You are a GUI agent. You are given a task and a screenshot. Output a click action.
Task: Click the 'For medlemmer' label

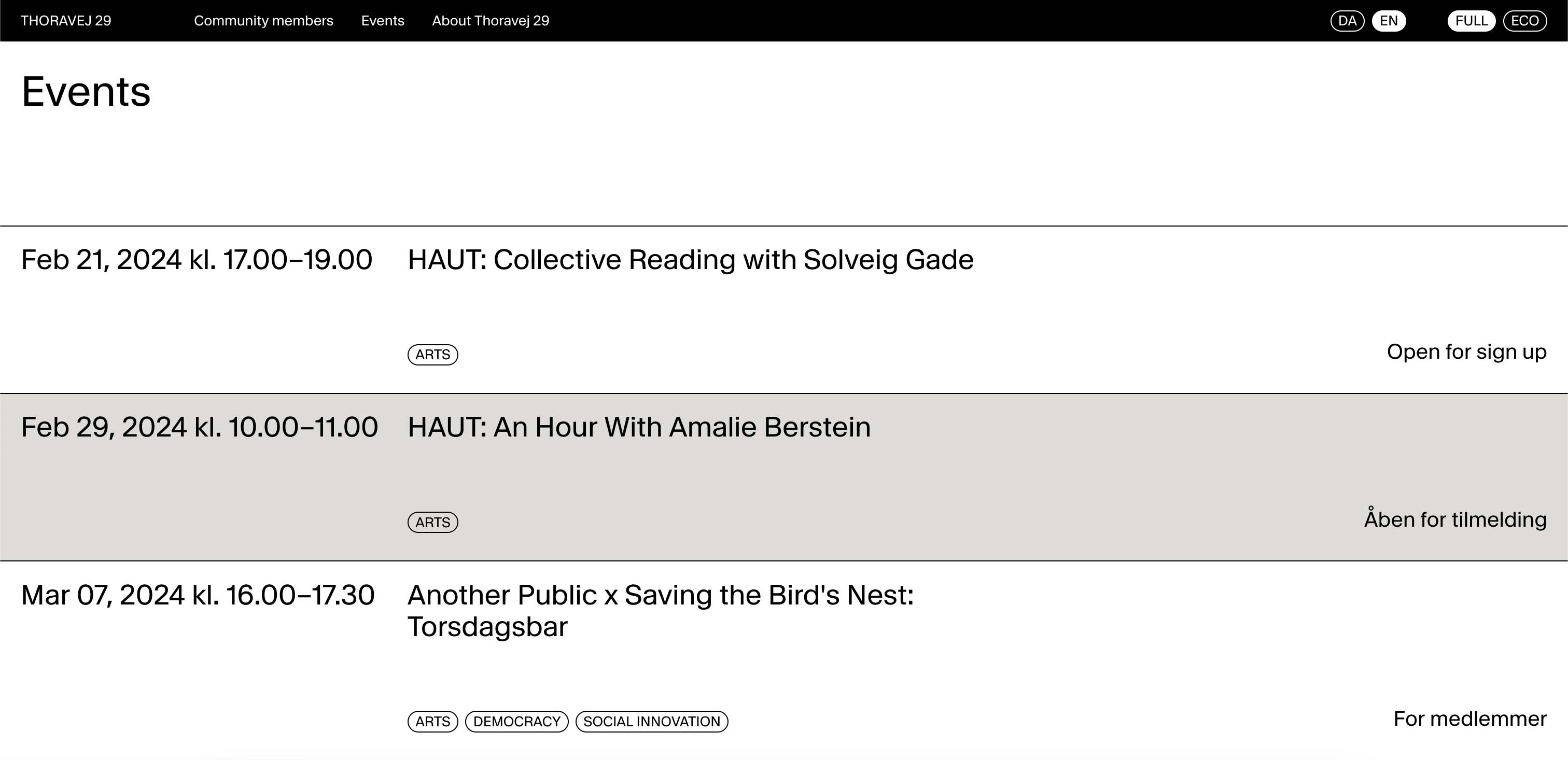point(1469,719)
